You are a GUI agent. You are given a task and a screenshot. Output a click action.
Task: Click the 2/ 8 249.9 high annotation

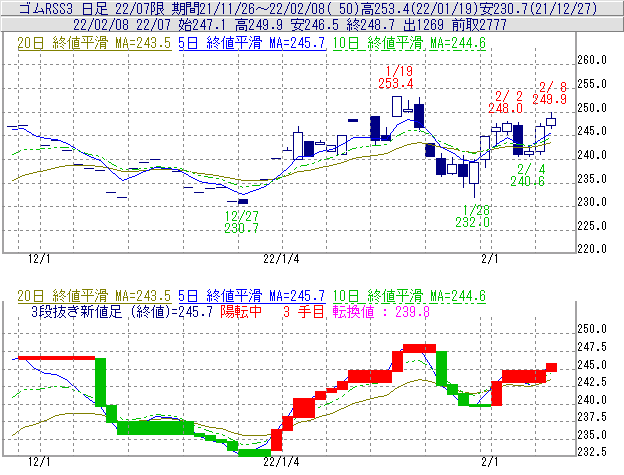[x=550, y=93]
